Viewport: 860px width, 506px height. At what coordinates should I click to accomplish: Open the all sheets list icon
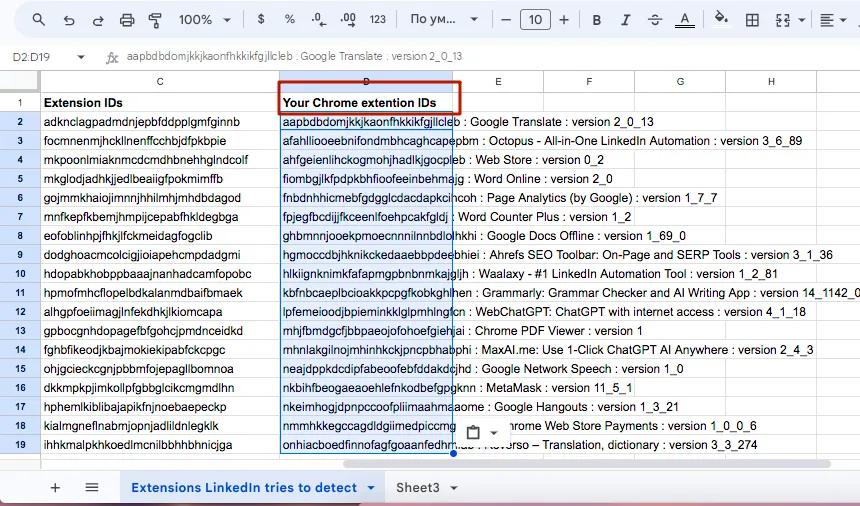(92, 487)
